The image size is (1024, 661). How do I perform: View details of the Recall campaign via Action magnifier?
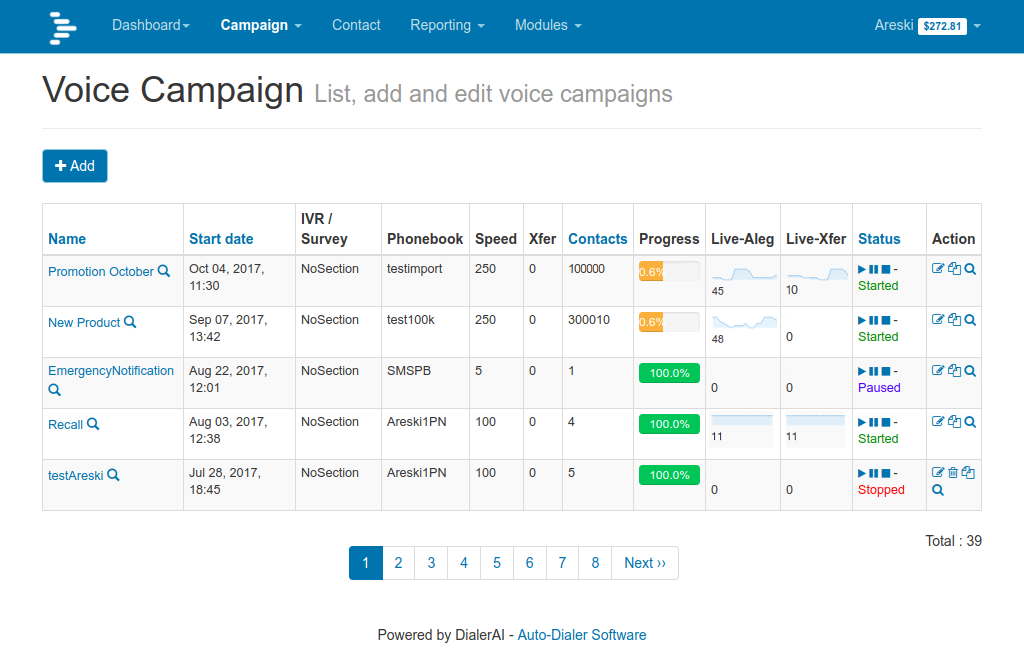pyautogui.click(x=970, y=422)
